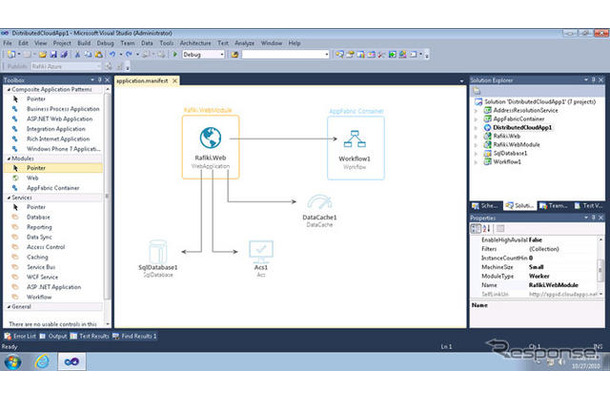610x400 pixels.
Task: Click the Name property value Rafiki.WebModule
Action: [553, 285]
